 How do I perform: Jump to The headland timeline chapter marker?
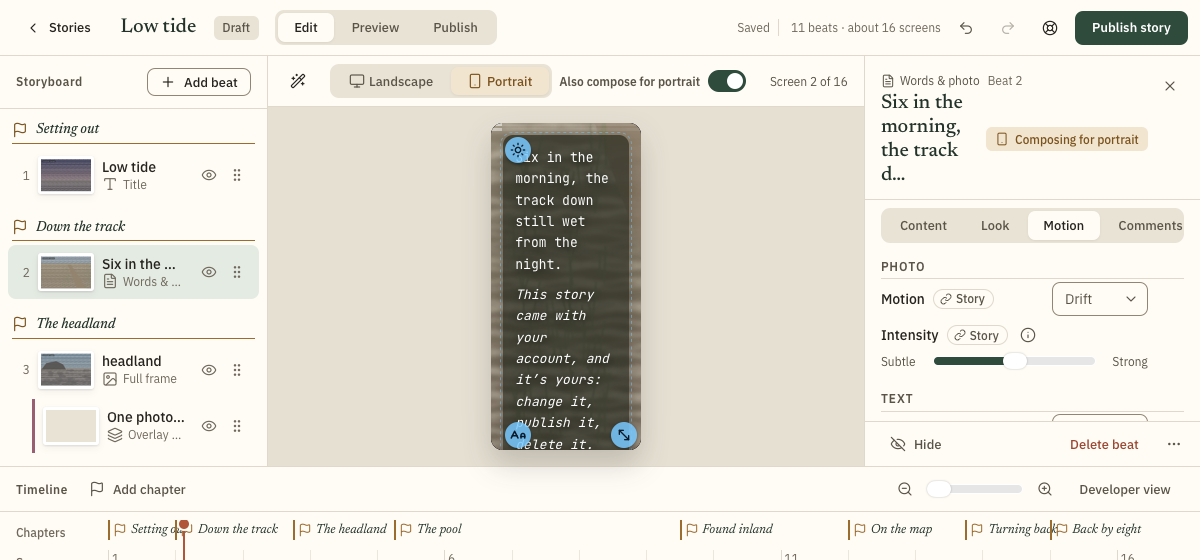[342, 529]
